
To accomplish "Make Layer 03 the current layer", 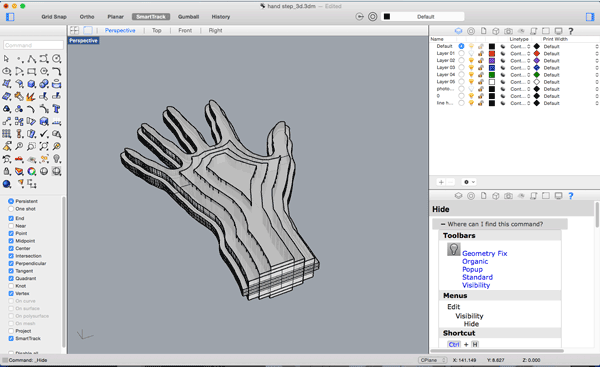I will (461, 68).
